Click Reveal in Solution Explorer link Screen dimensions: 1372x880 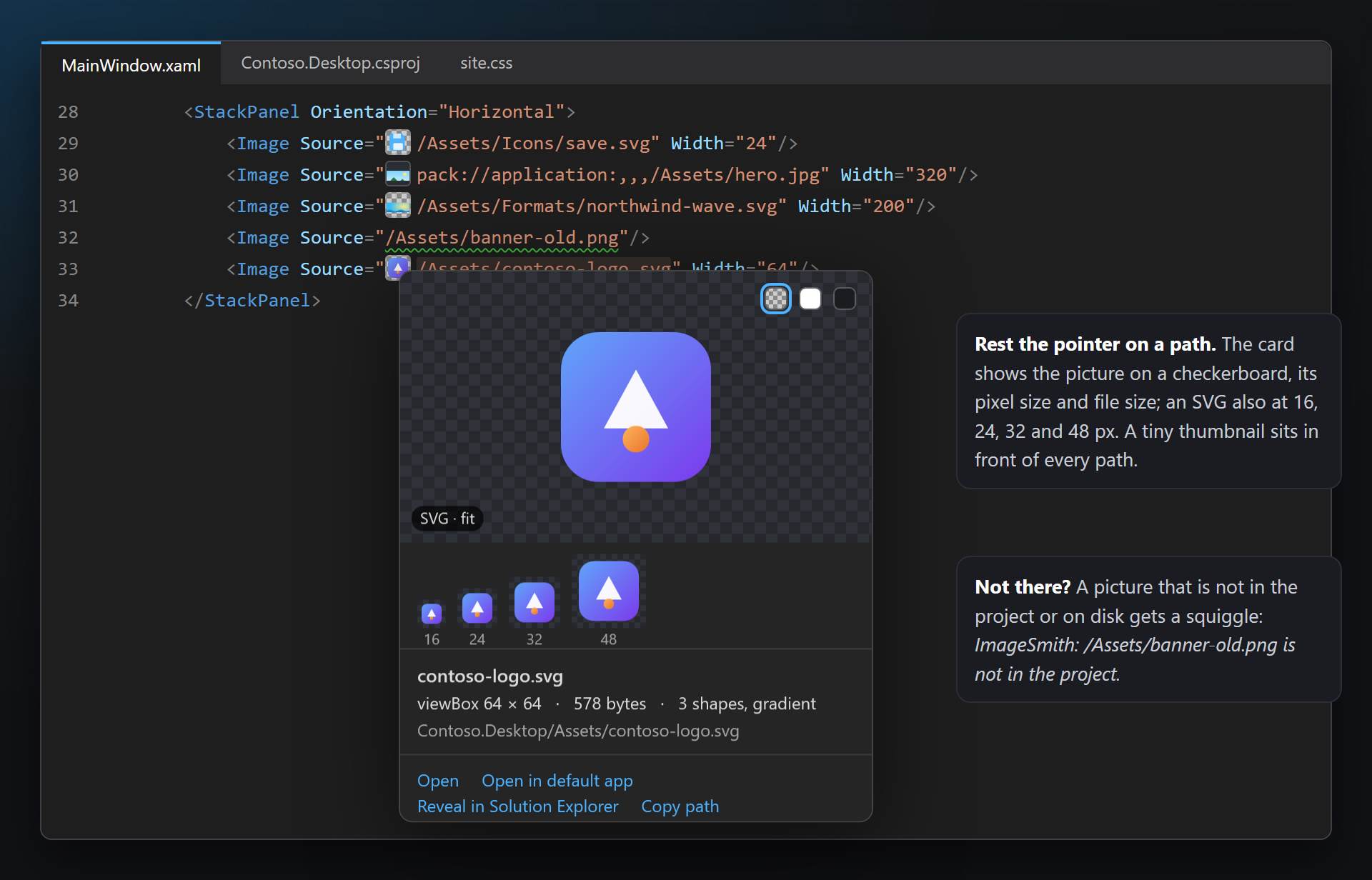tap(518, 806)
